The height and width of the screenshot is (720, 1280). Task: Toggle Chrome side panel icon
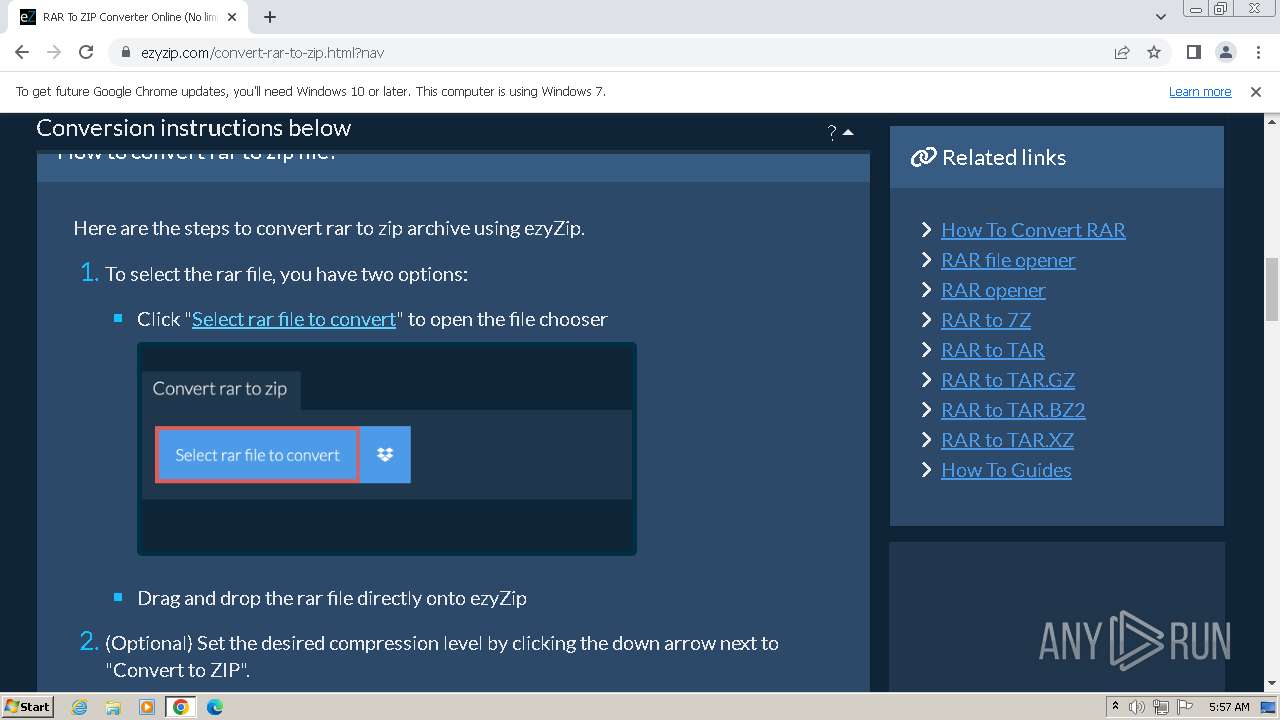tap(1193, 52)
